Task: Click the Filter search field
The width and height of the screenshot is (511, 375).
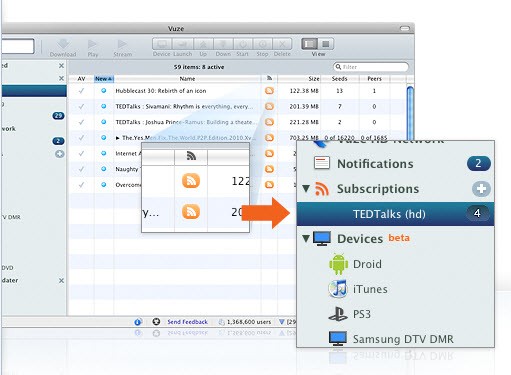Action: (x=371, y=67)
